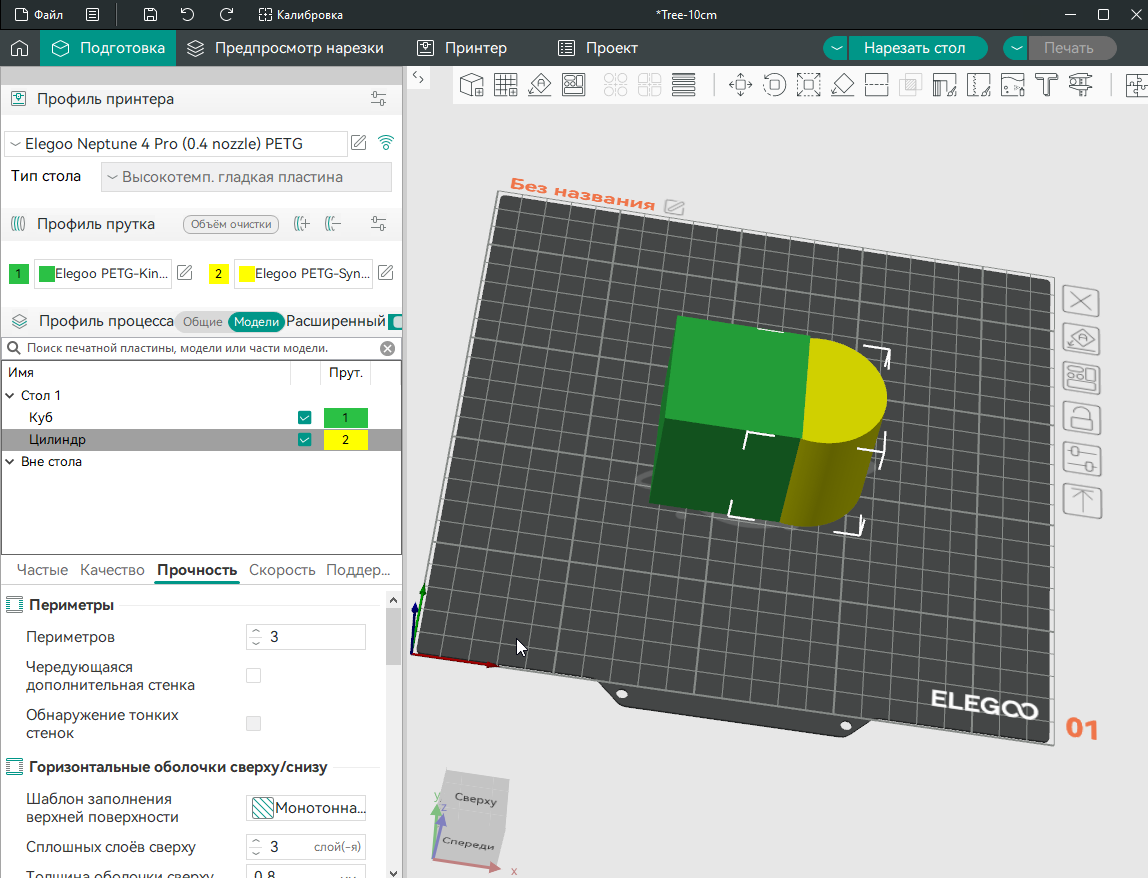Click the Undo arrow icon
Screen dimensions: 1148x878
pyautogui.click(x=187, y=15)
